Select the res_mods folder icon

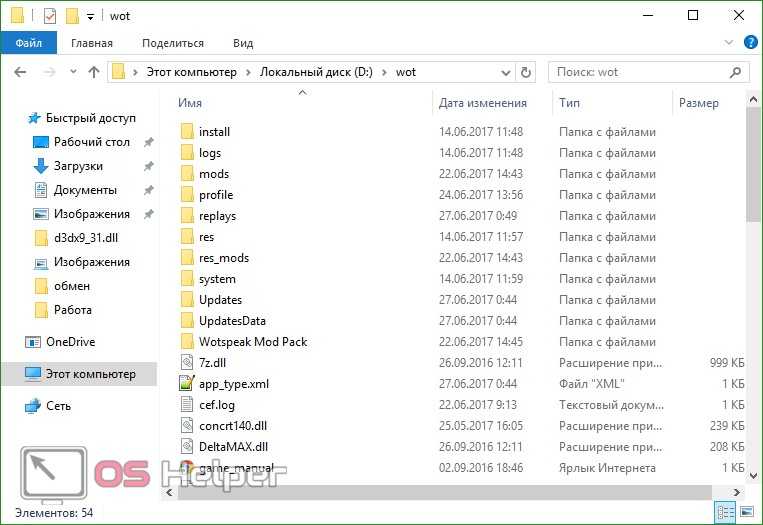click(187, 257)
